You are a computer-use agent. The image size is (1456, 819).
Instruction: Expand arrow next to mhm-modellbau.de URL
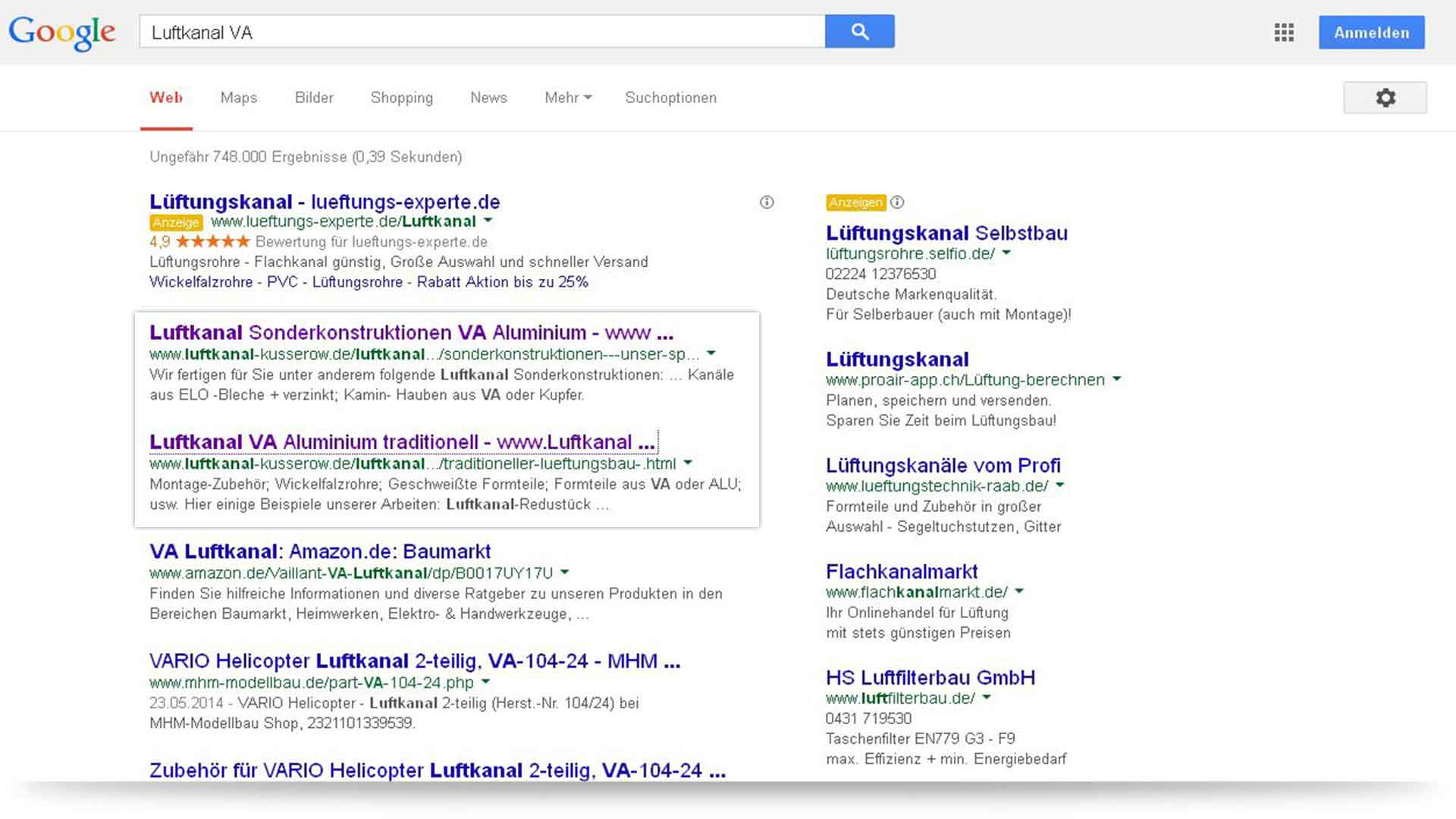point(485,682)
